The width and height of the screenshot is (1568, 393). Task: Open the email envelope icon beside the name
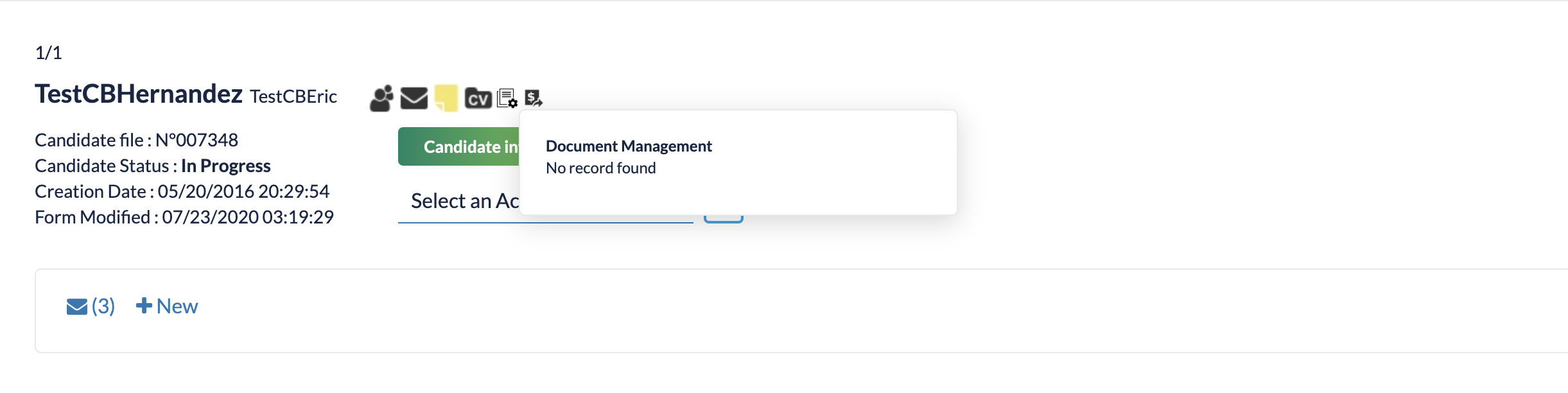click(x=414, y=98)
